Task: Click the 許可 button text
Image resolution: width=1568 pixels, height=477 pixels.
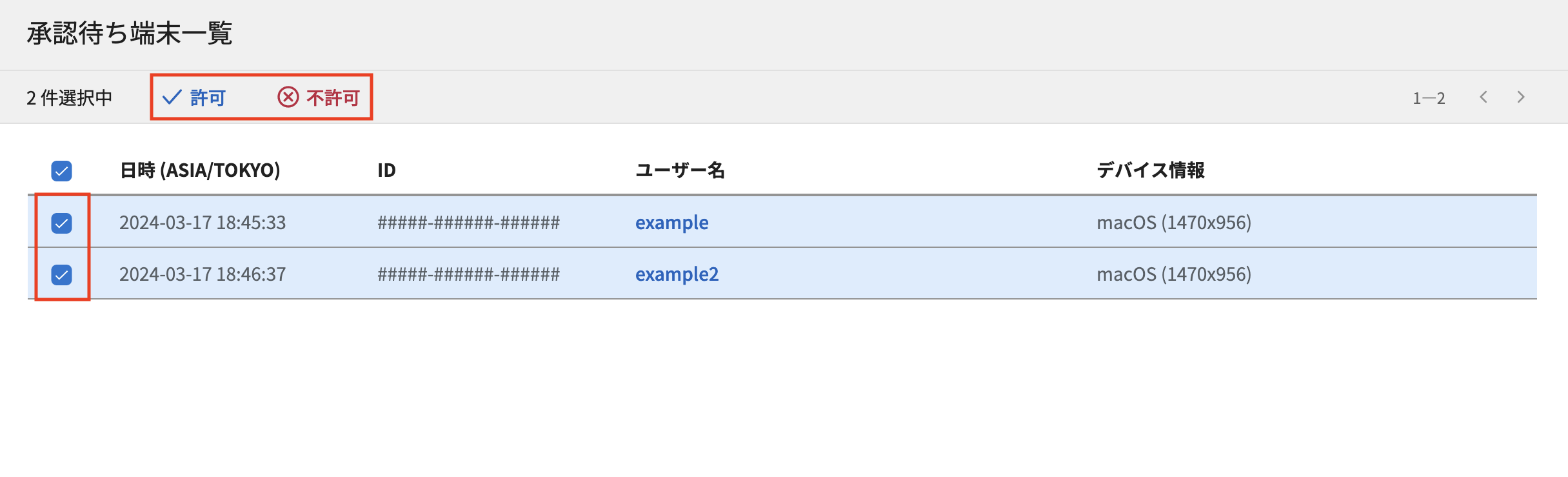Action: [208, 97]
